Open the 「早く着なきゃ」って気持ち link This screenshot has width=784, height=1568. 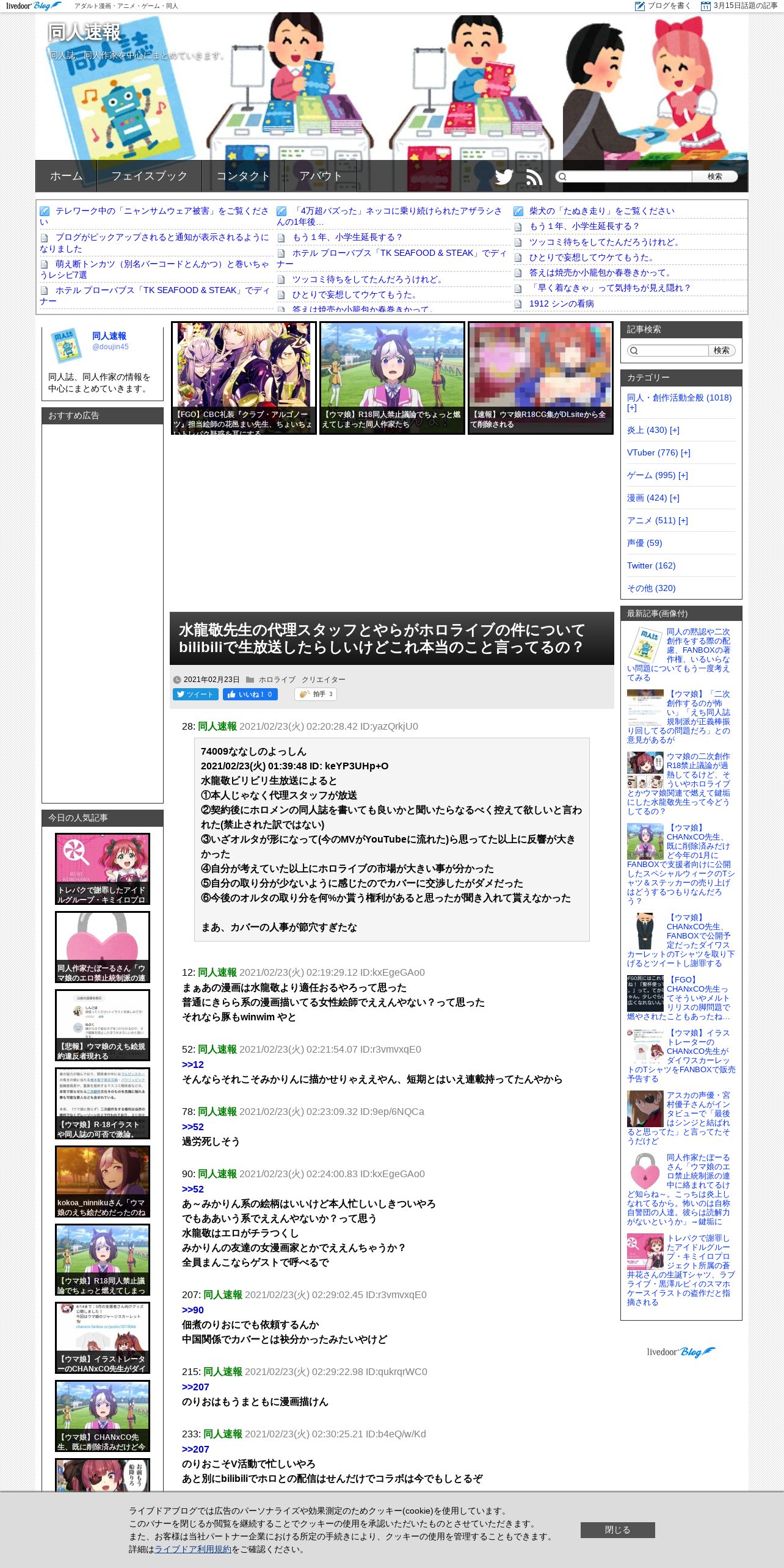click(x=610, y=288)
